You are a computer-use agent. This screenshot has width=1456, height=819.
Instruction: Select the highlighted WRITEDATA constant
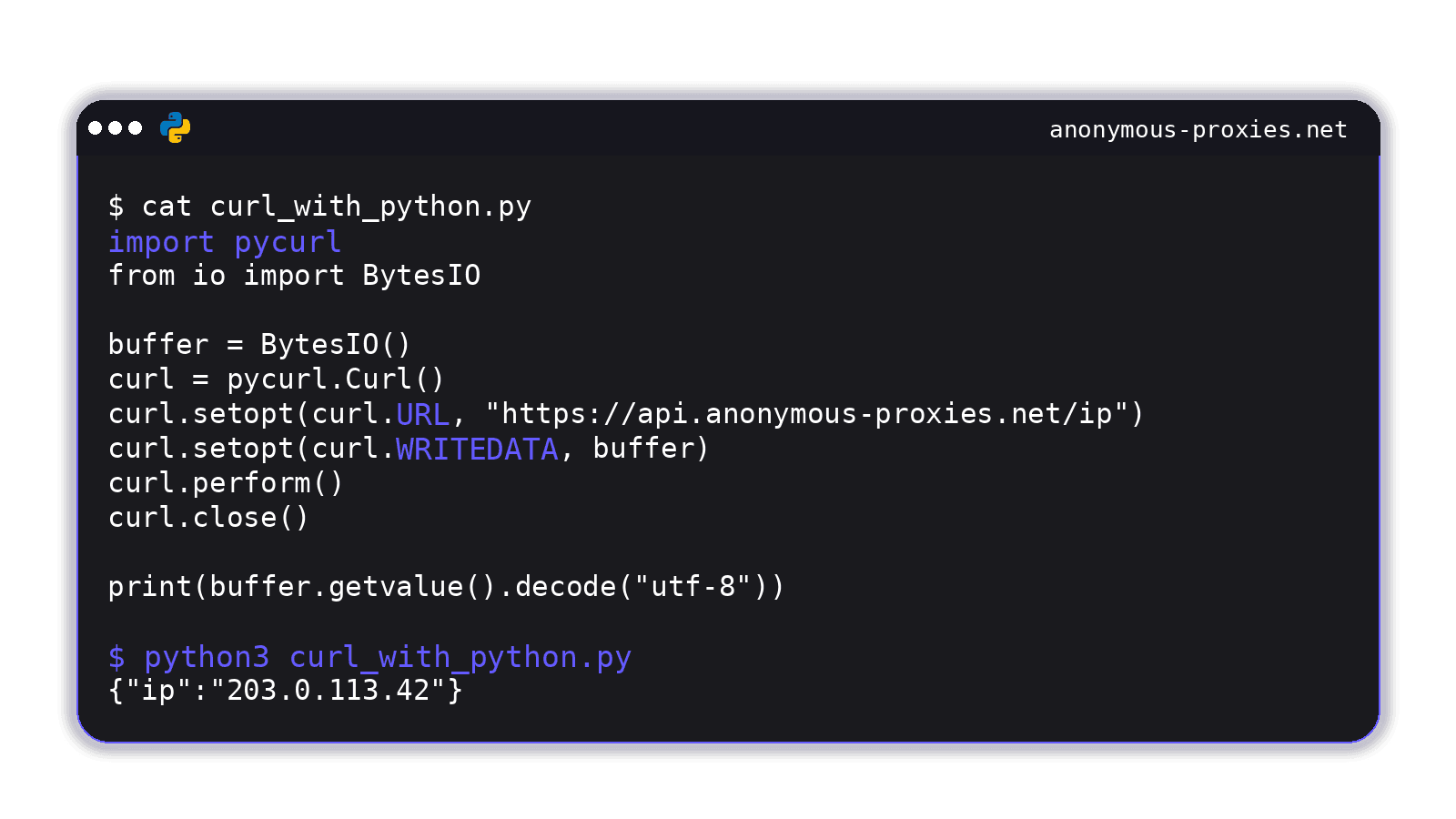tap(477, 449)
